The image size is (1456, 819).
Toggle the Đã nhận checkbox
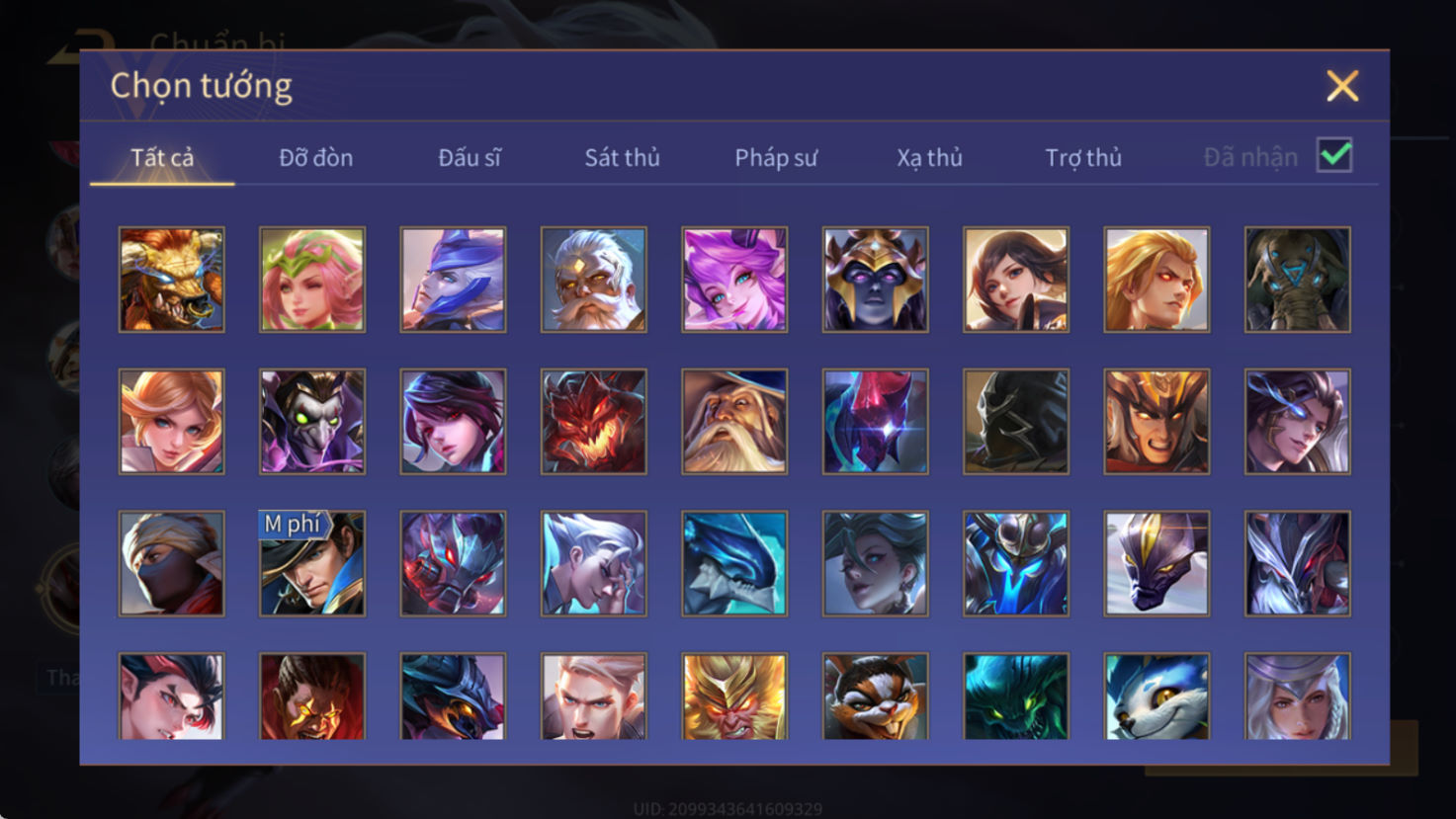pyautogui.click(x=1334, y=156)
